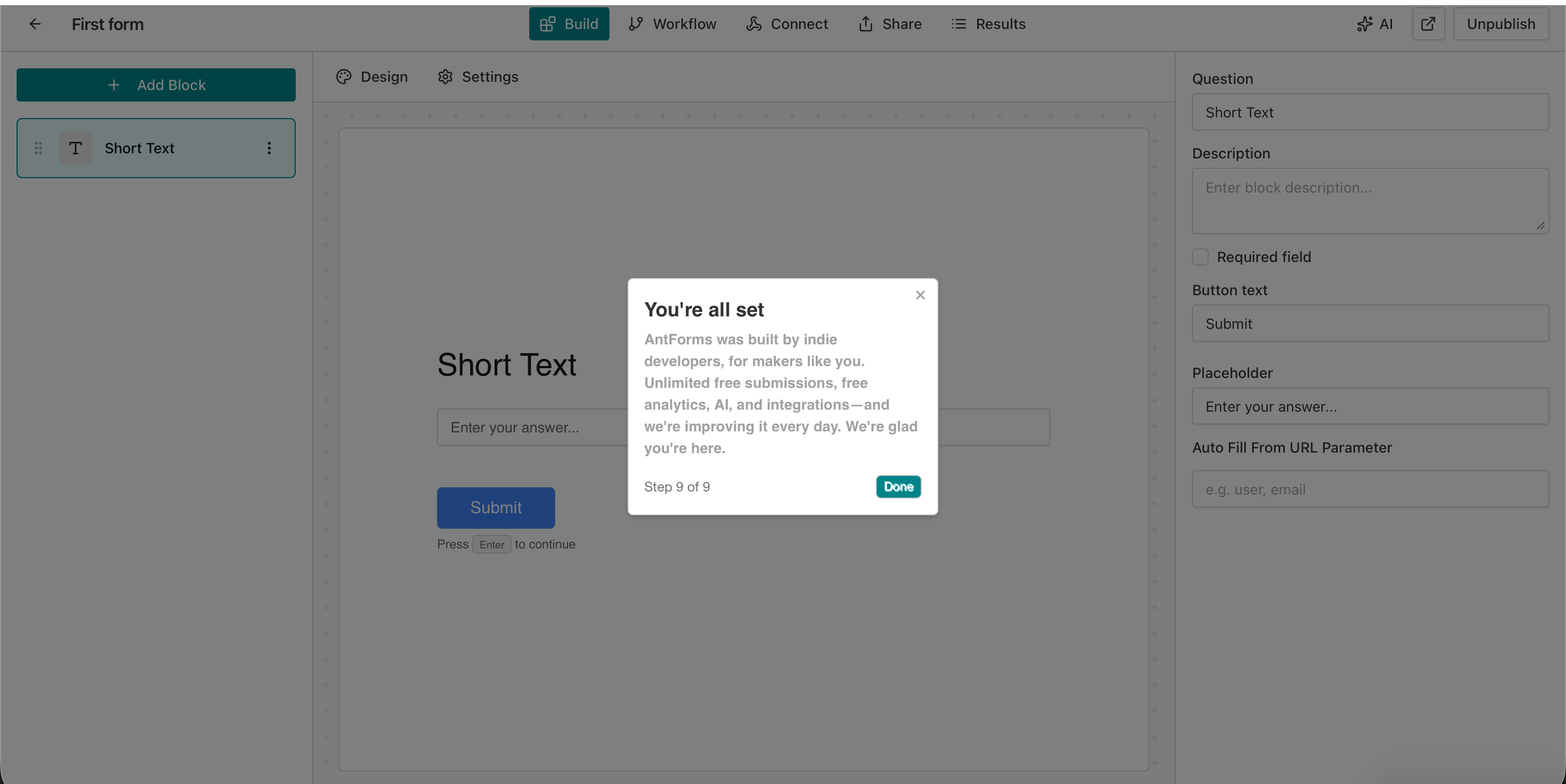Screen dimensions: 1566x784
Task: Open the AI assistant
Action: coord(1374,24)
